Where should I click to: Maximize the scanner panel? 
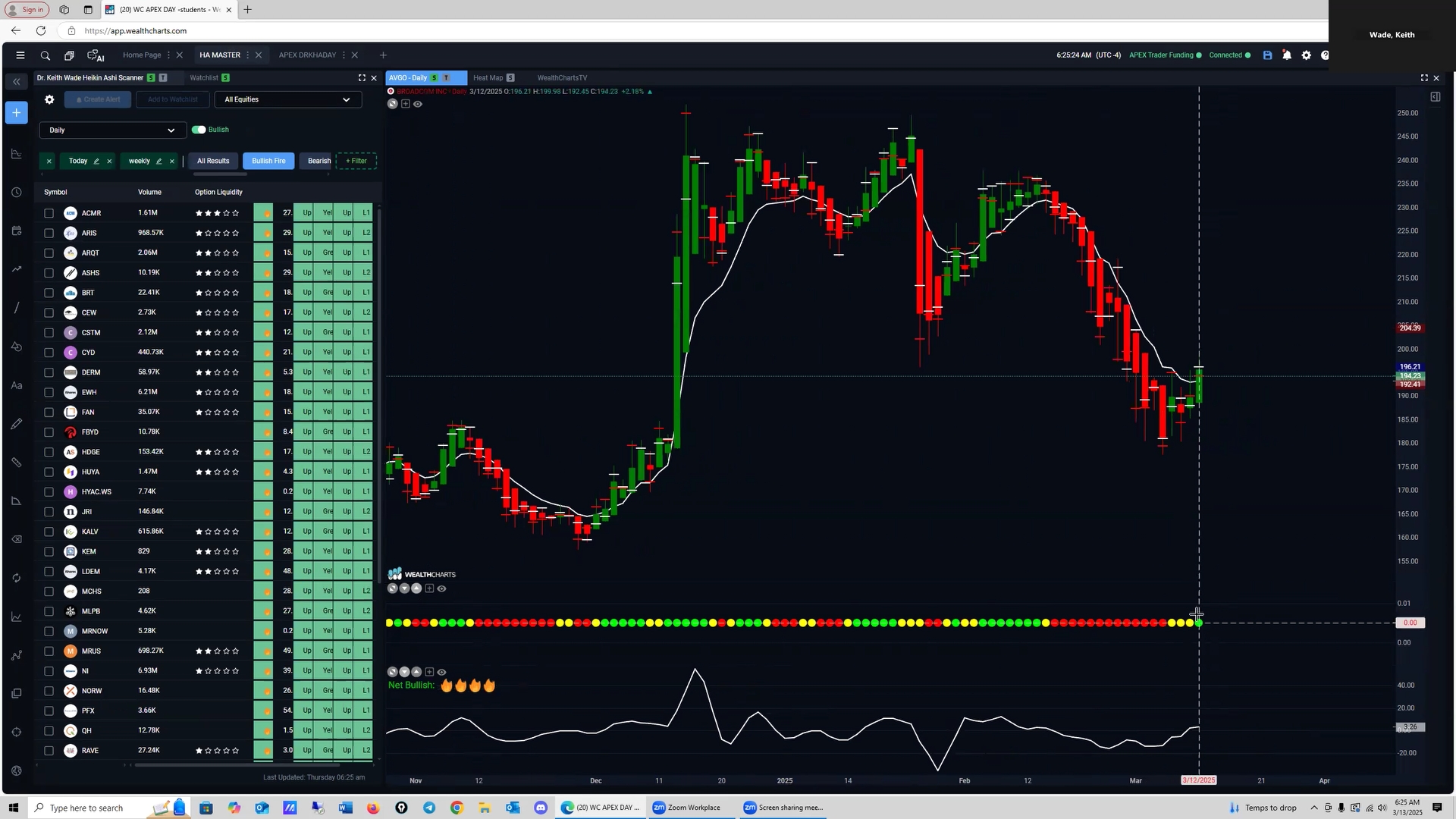pos(362,78)
